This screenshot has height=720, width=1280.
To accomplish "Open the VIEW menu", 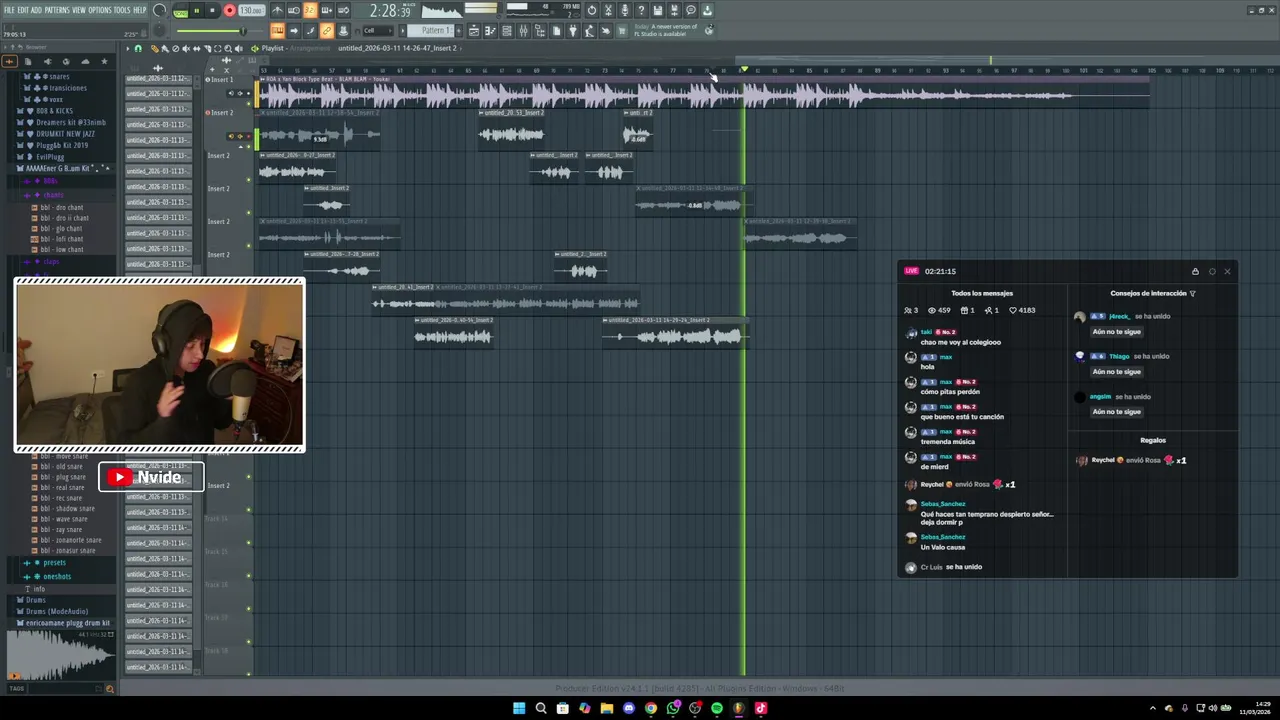I will click(79, 10).
